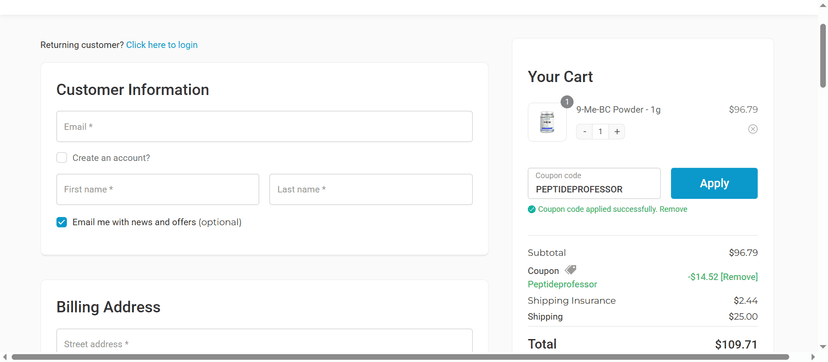Click [Remove] next to the -$14.52 discount

[x=739, y=277]
